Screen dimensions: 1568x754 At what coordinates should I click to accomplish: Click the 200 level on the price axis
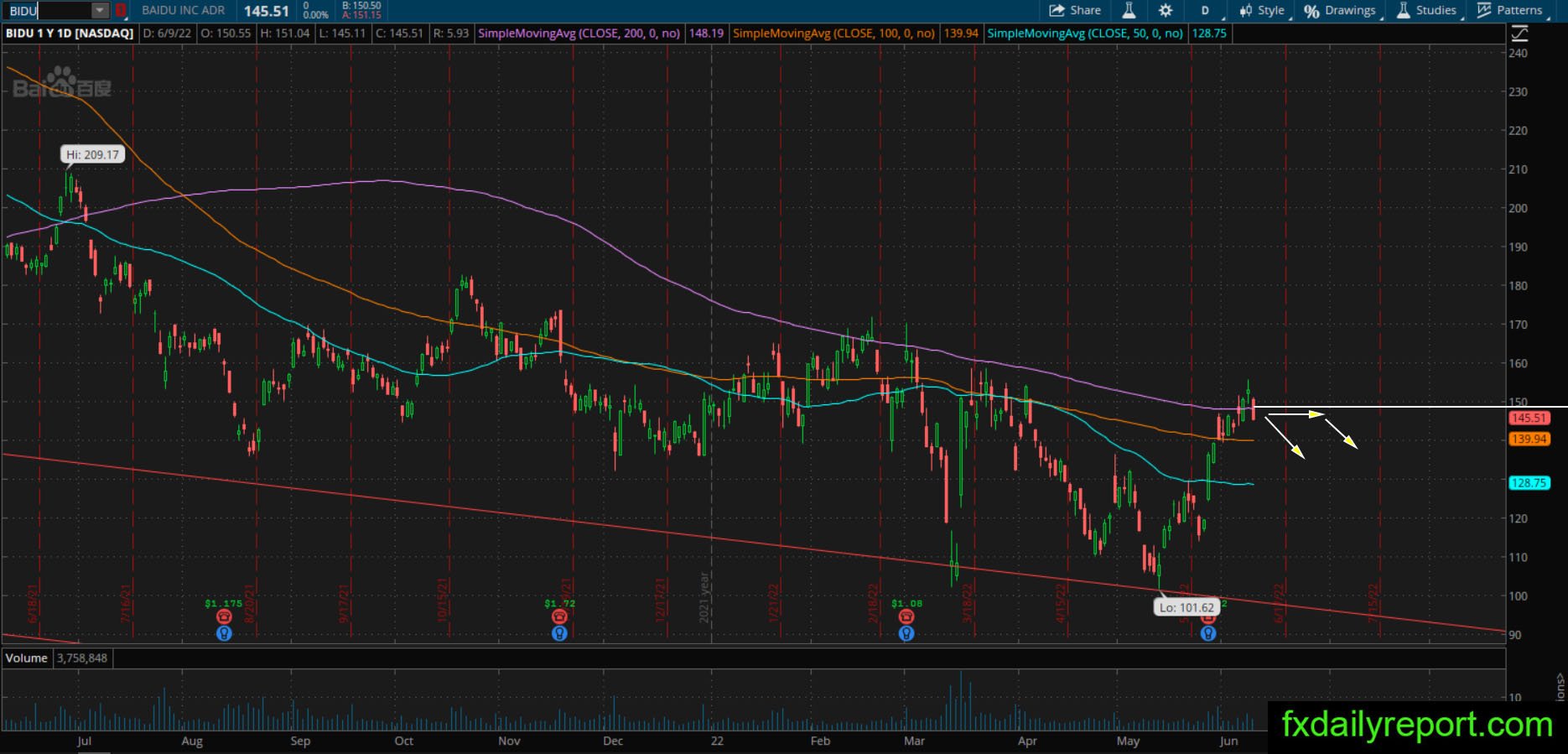coord(1518,208)
